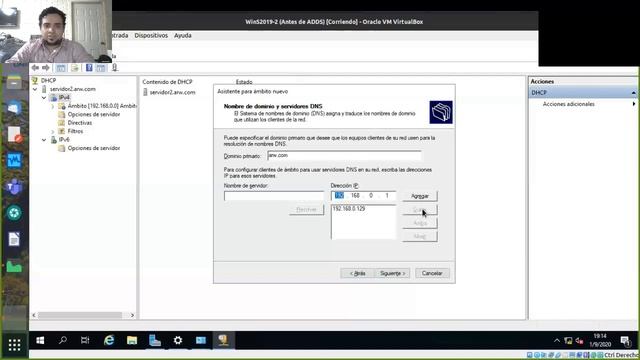Click the blue window icon next to Settings gear
Viewport: 640px width, 360px height.
(x=201, y=340)
